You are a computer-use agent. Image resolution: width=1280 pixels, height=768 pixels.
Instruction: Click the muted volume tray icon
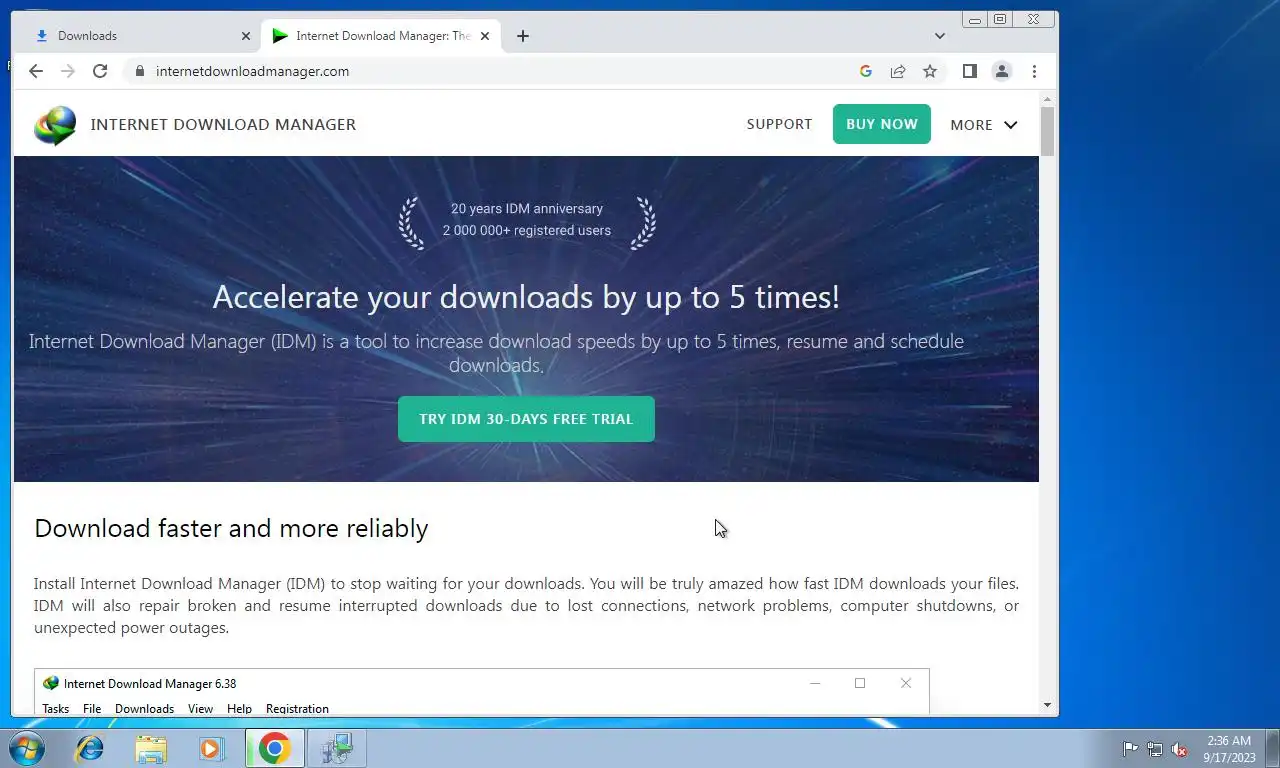1179,749
